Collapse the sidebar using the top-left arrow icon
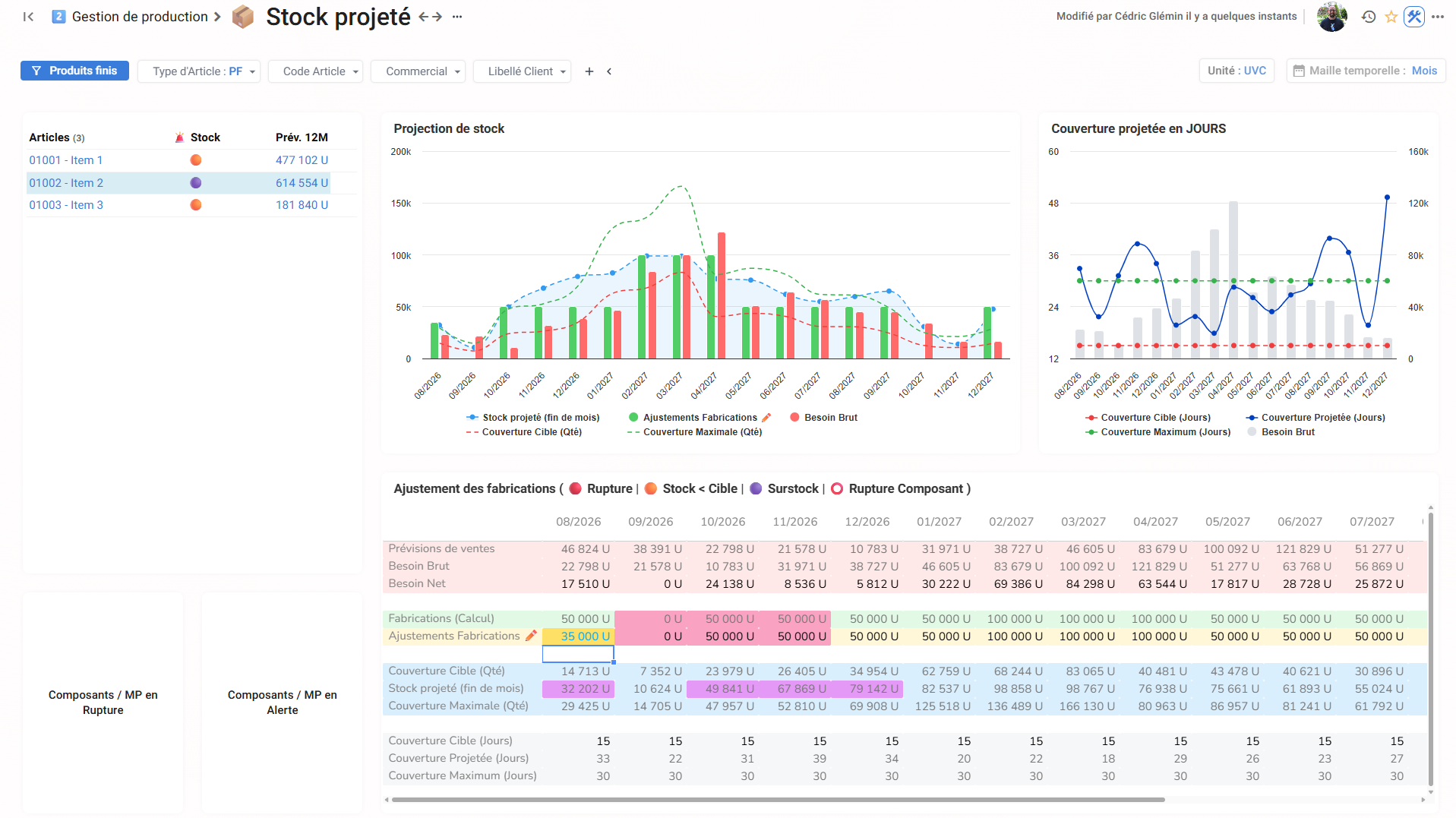 tap(29, 17)
